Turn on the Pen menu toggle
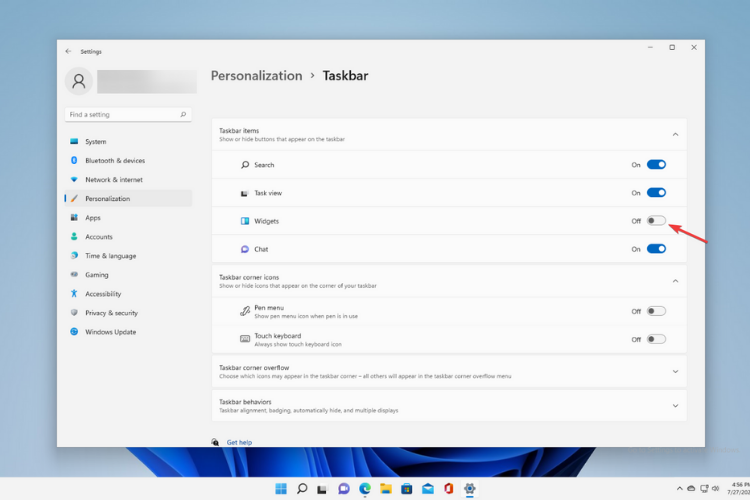Screen dimensions: 750x500 [x=656, y=311]
